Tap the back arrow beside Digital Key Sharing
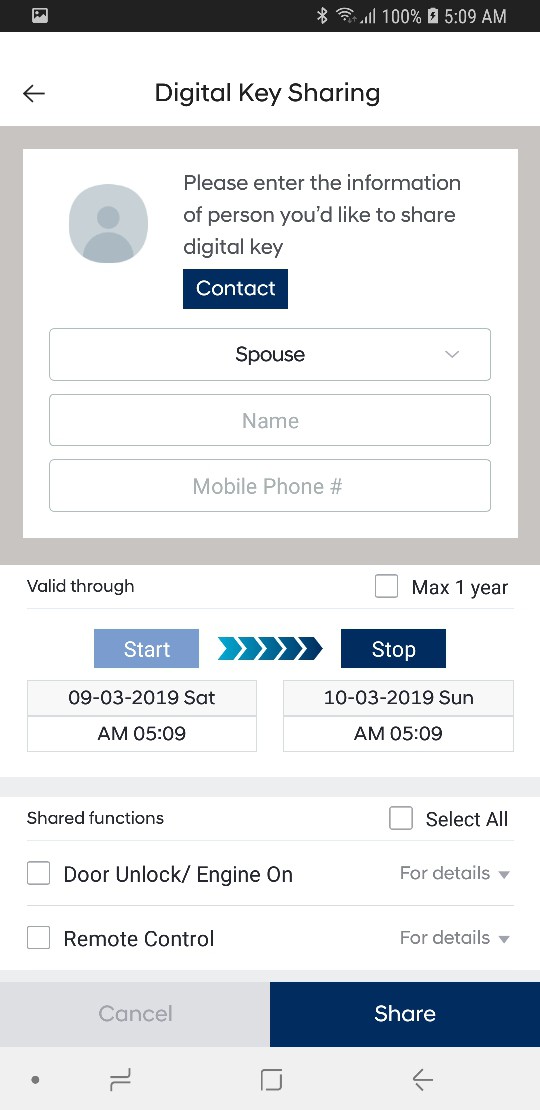The width and height of the screenshot is (540, 1110). [33, 93]
